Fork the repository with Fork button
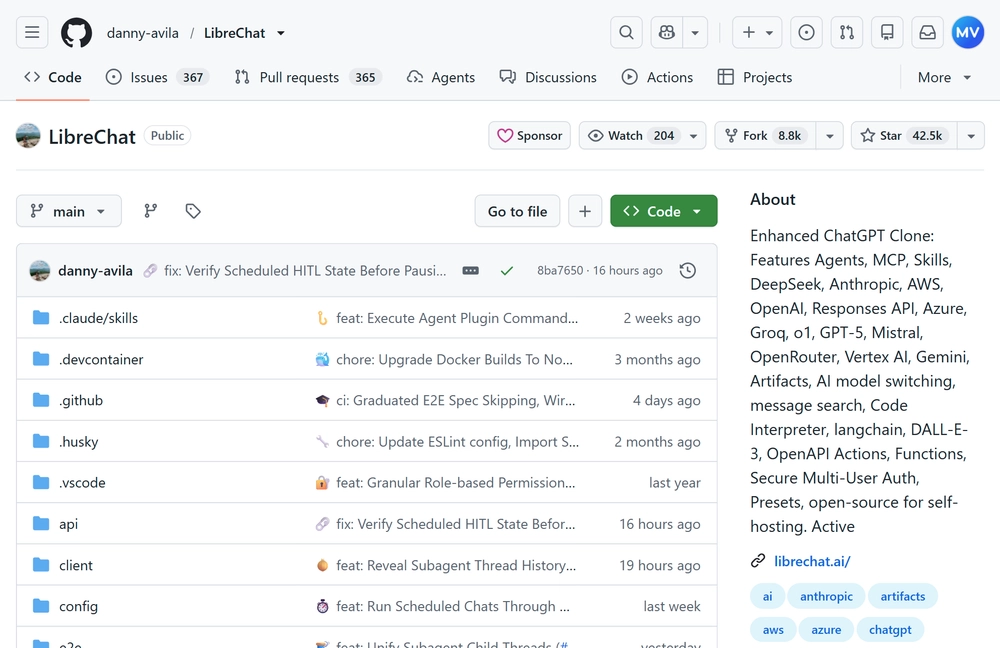1000x648 pixels. [765, 135]
